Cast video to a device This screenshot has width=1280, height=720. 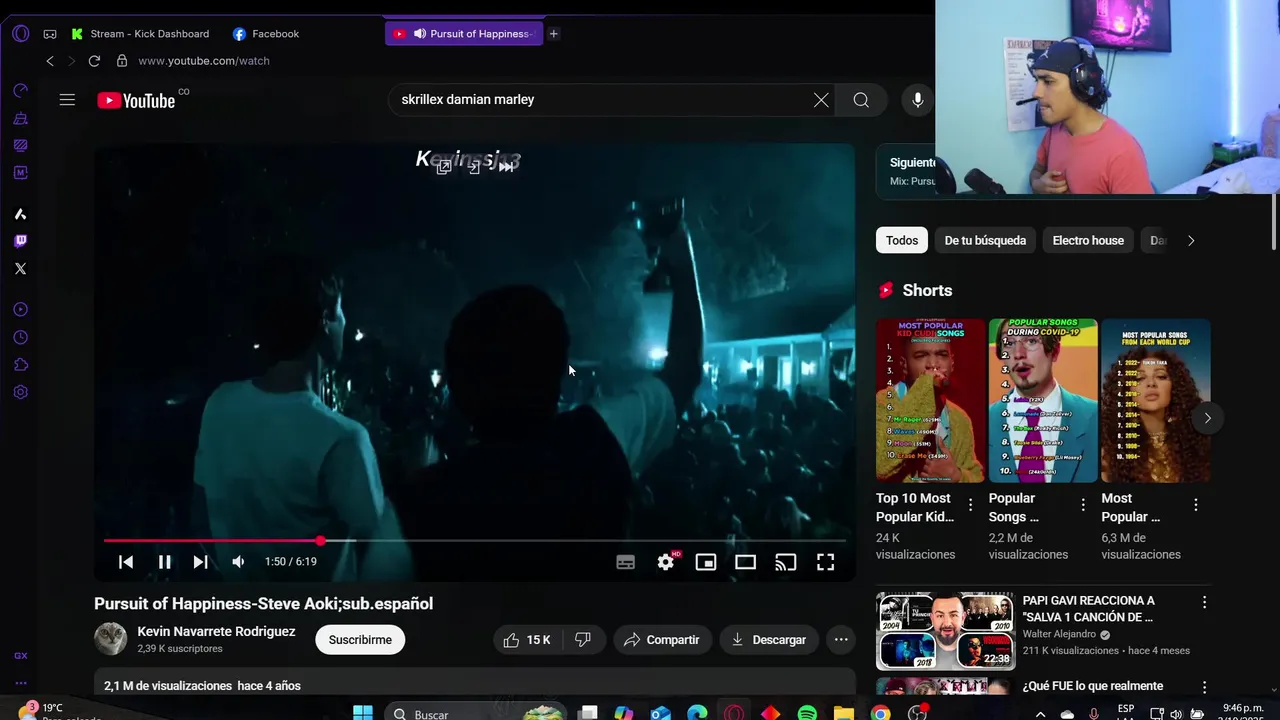click(786, 562)
